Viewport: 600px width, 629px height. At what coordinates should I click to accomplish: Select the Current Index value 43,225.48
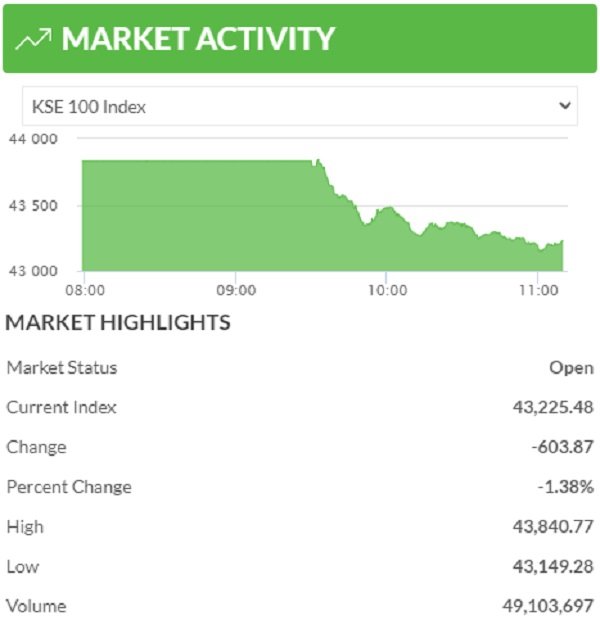pos(551,407)
